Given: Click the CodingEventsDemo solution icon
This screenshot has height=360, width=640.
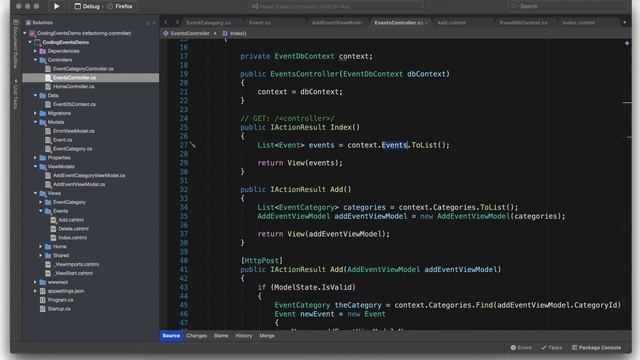Looking at the screenshot, I should (32, 33).
